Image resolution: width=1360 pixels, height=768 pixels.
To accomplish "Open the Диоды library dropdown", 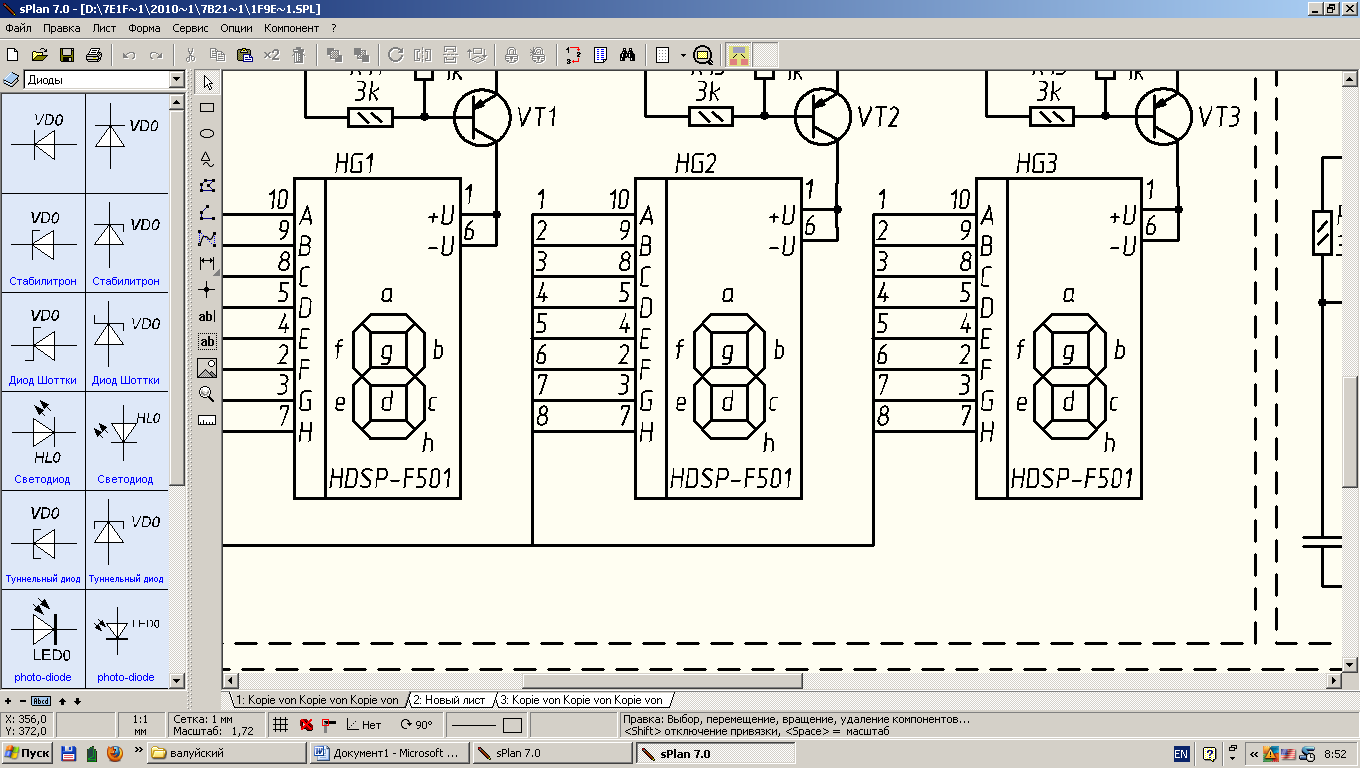I will point(177,80).
